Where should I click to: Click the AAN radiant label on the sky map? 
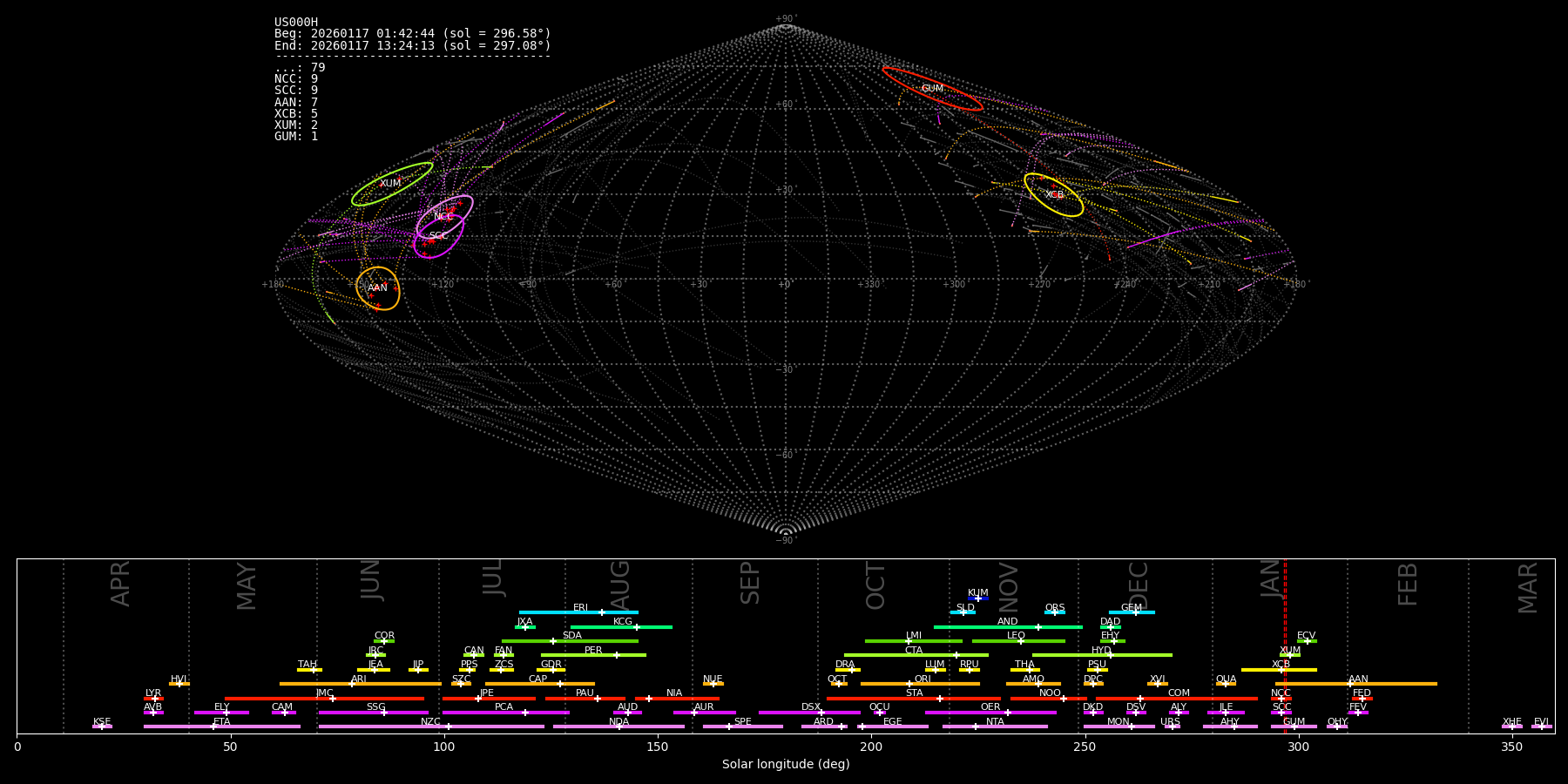(x=377, y=288)
